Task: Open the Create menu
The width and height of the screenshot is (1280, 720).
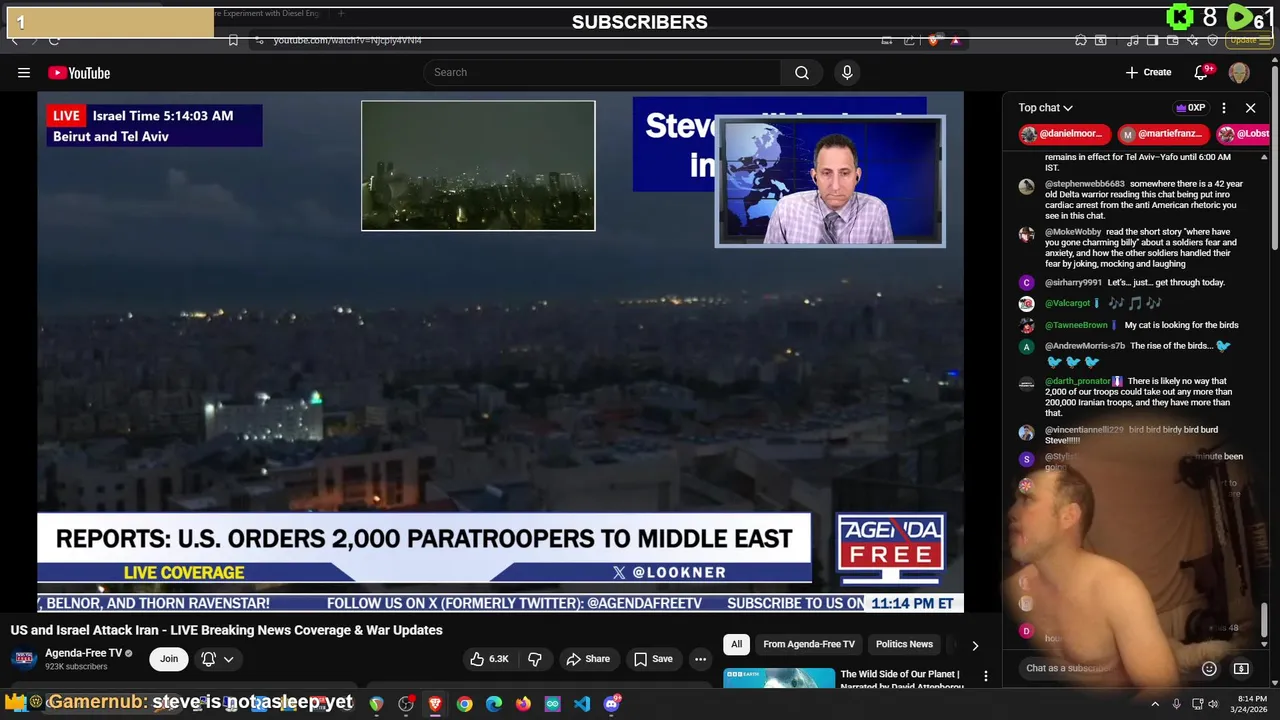Action: click(1148, 72)
